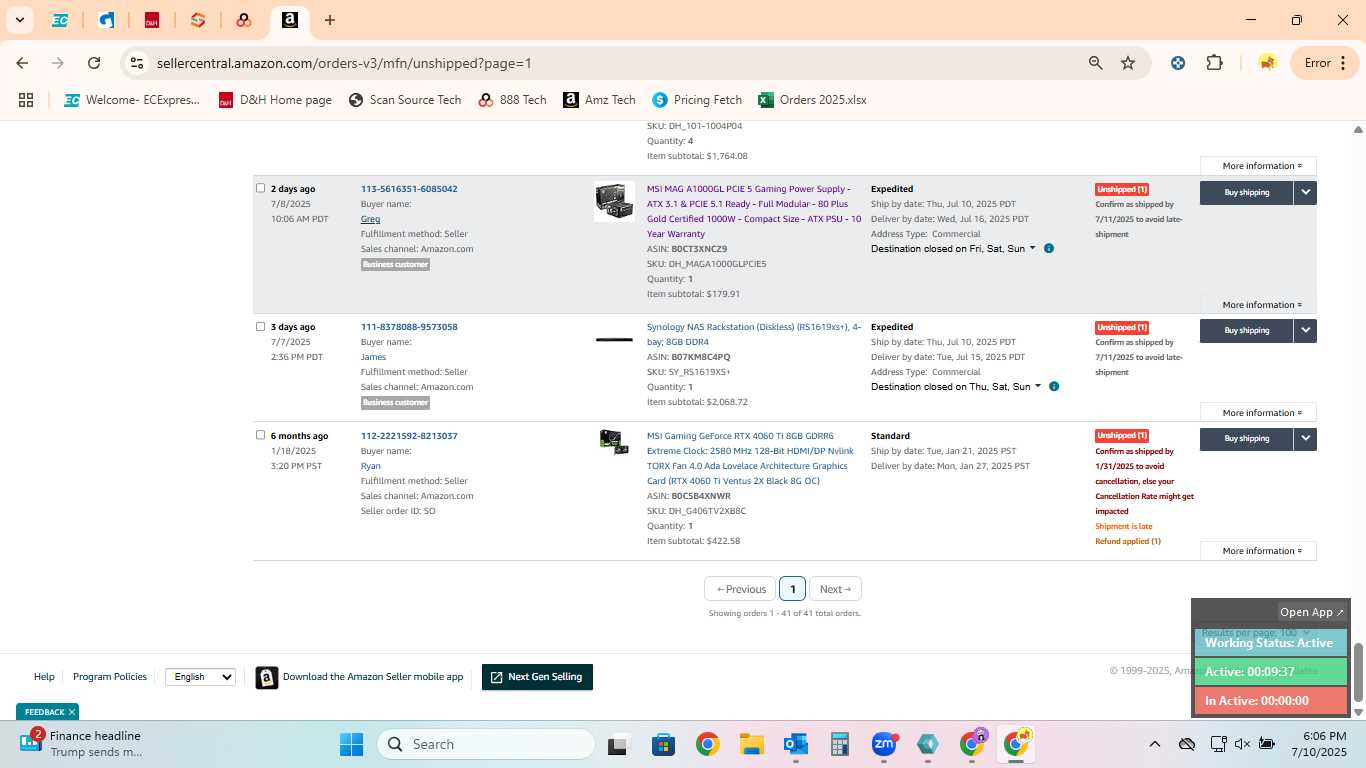Open Outlook from the taskbar
Screen dimensions: 1366x768
point(796,744)
